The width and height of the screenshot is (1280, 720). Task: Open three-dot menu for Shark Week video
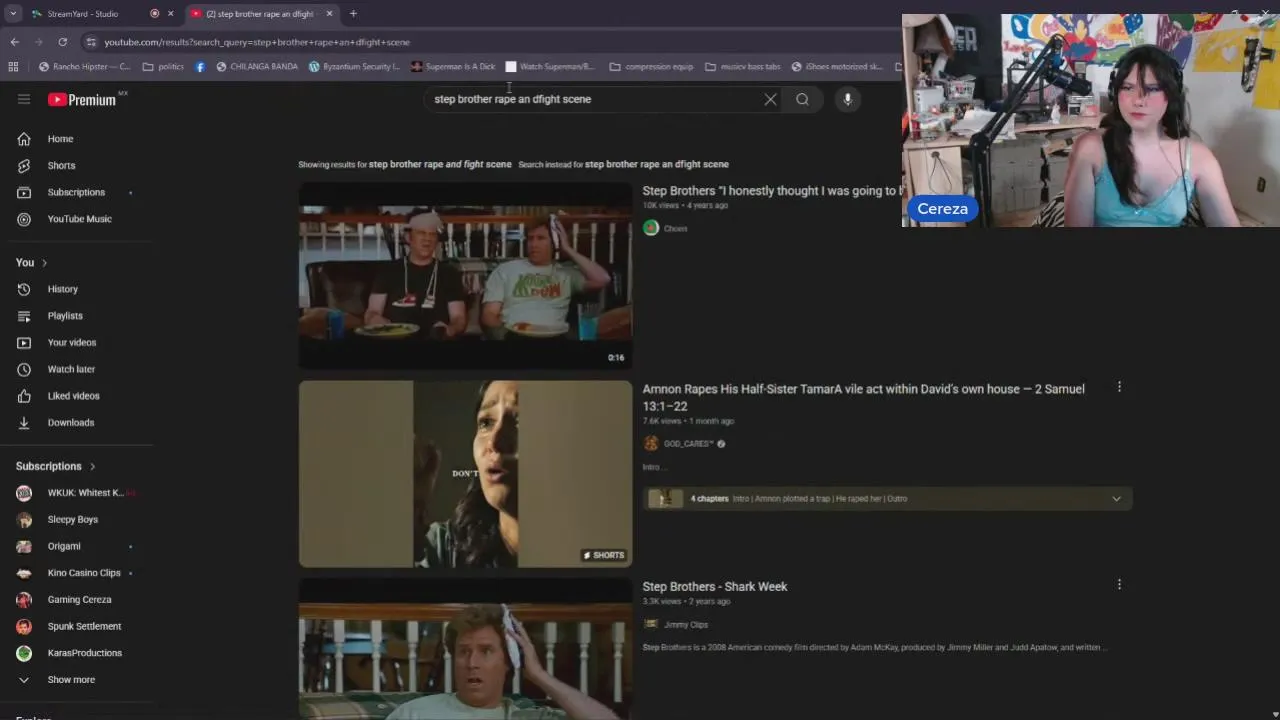click(x=1119, y=584)
